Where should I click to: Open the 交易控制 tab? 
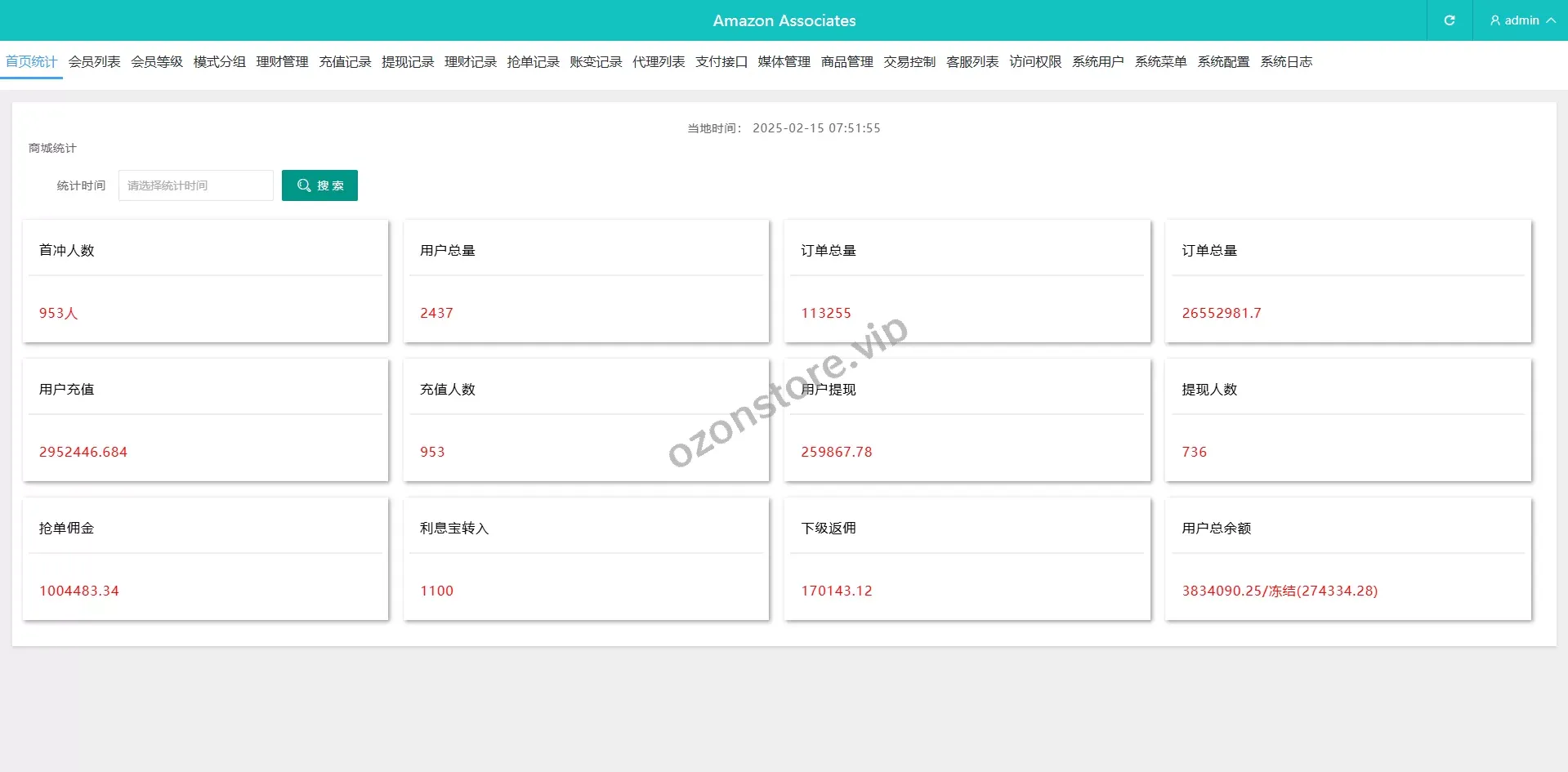click(909, 62)
